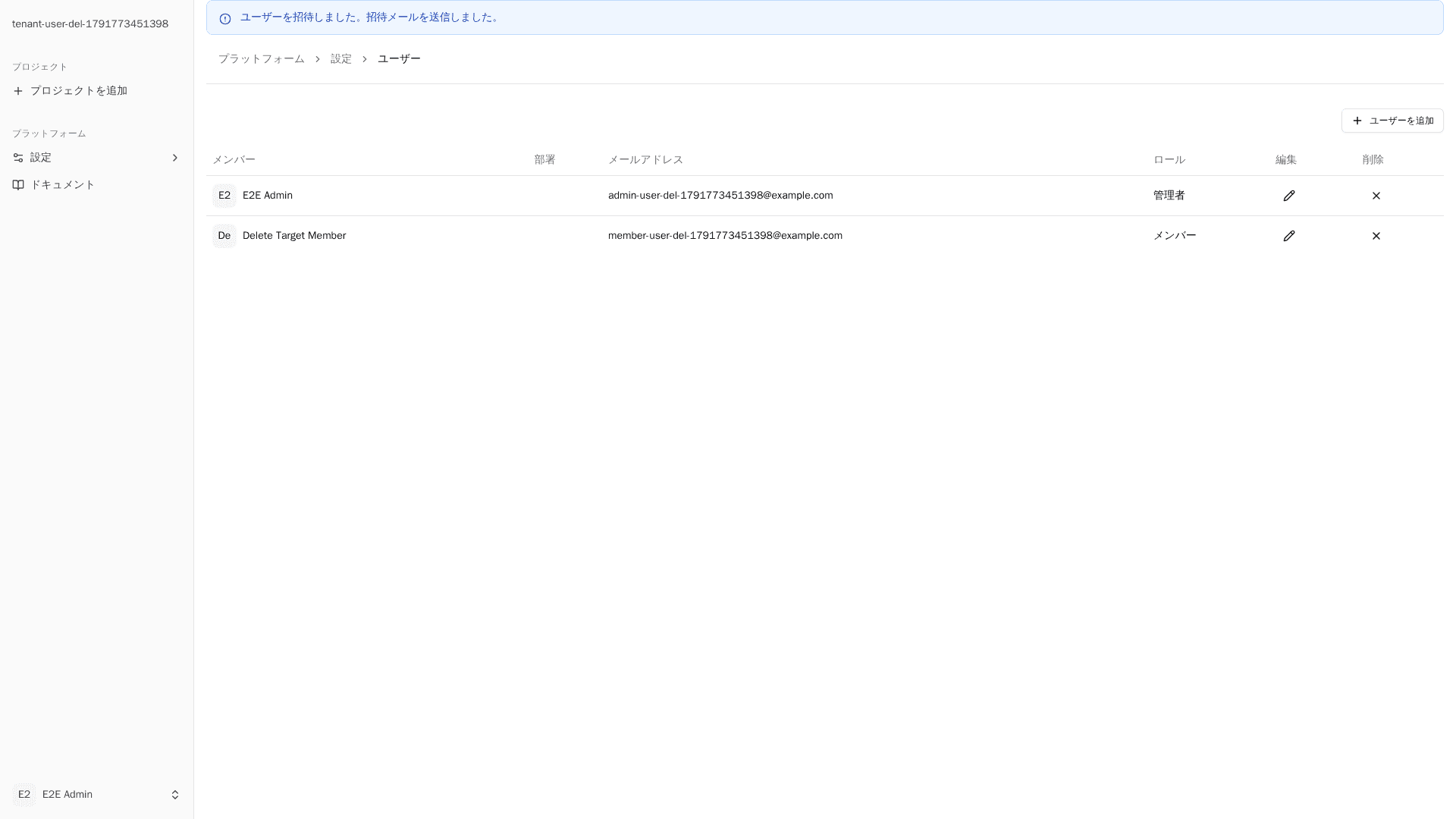Navigate to 設定 breadcrumb link
1456x819 pixels.
coord(341,59)
